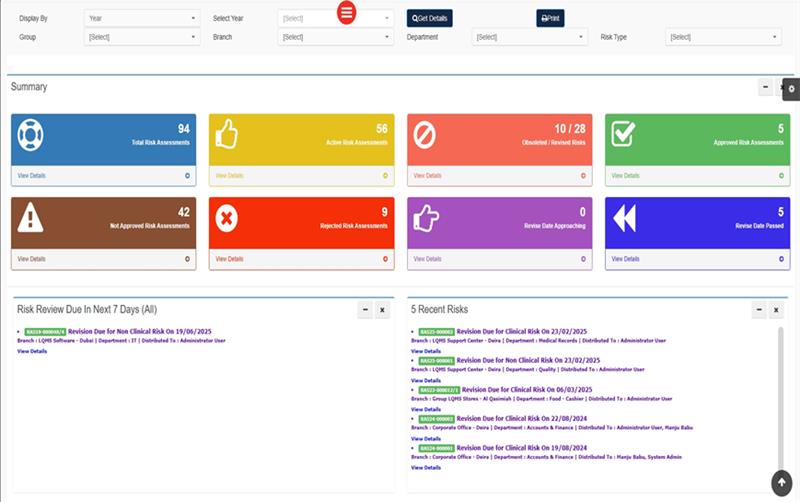Open the Select Year dropdown
The width and height of the screenshot is (800, 502).
pos(336,18)
